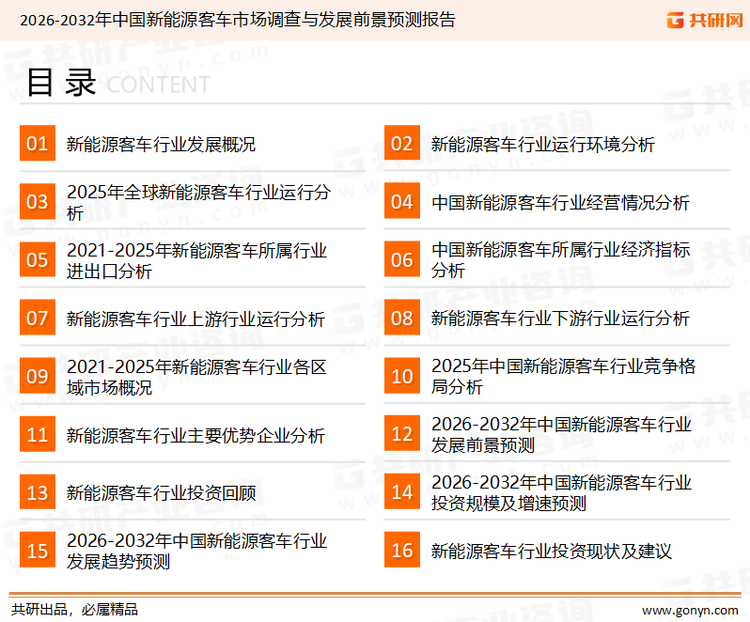The image size is (750, 622).
Task: Select entry 新能源客车行业发展概况
Action: pos(161,144)
